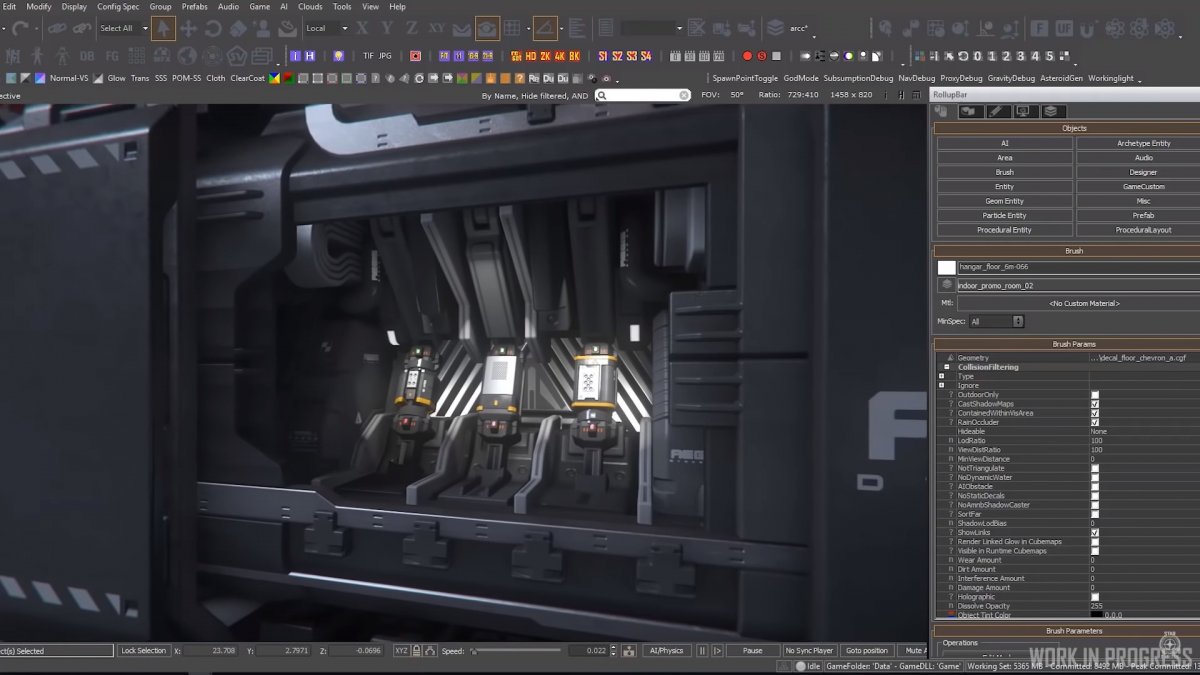Open the Prefabs menu

[195, 6]
